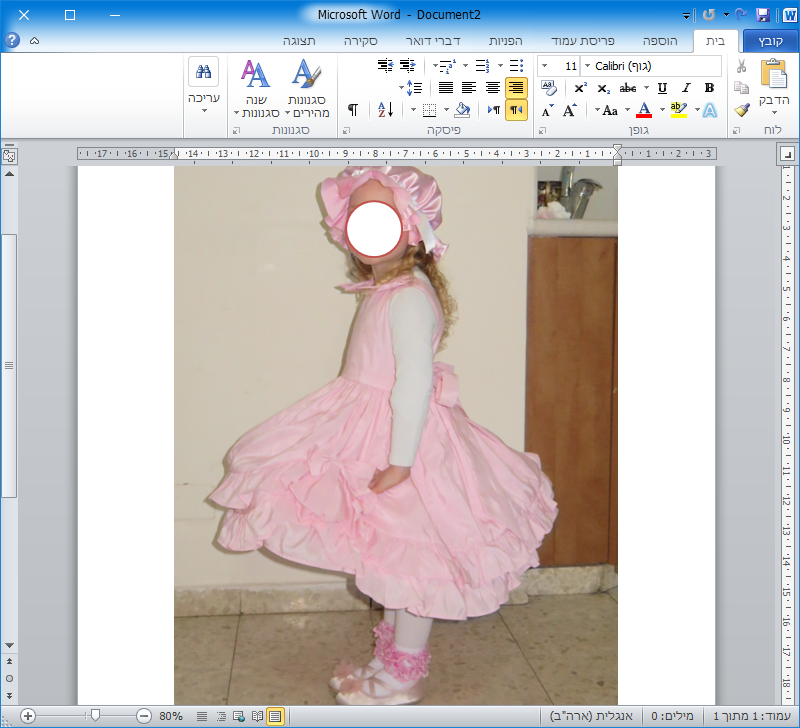The height and width of the screenshot is (728, 800).
Task: Open font size dropdown arrow
Action: (544, 66)
